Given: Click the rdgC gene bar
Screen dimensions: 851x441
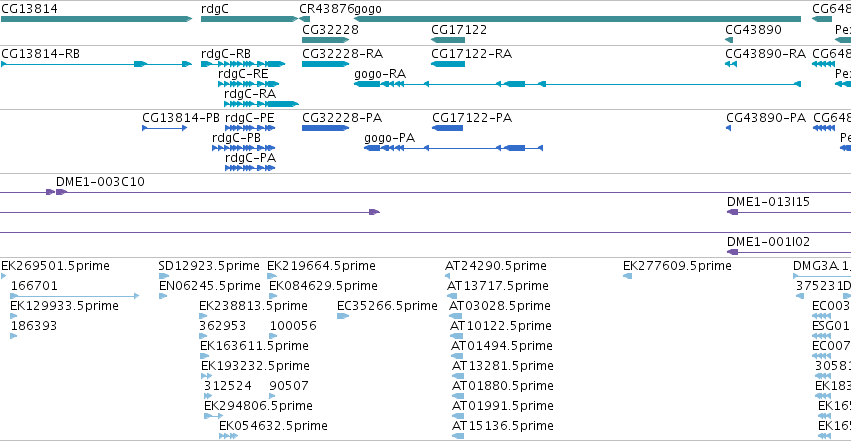Looking at the screenshot, I should [249, 19].
